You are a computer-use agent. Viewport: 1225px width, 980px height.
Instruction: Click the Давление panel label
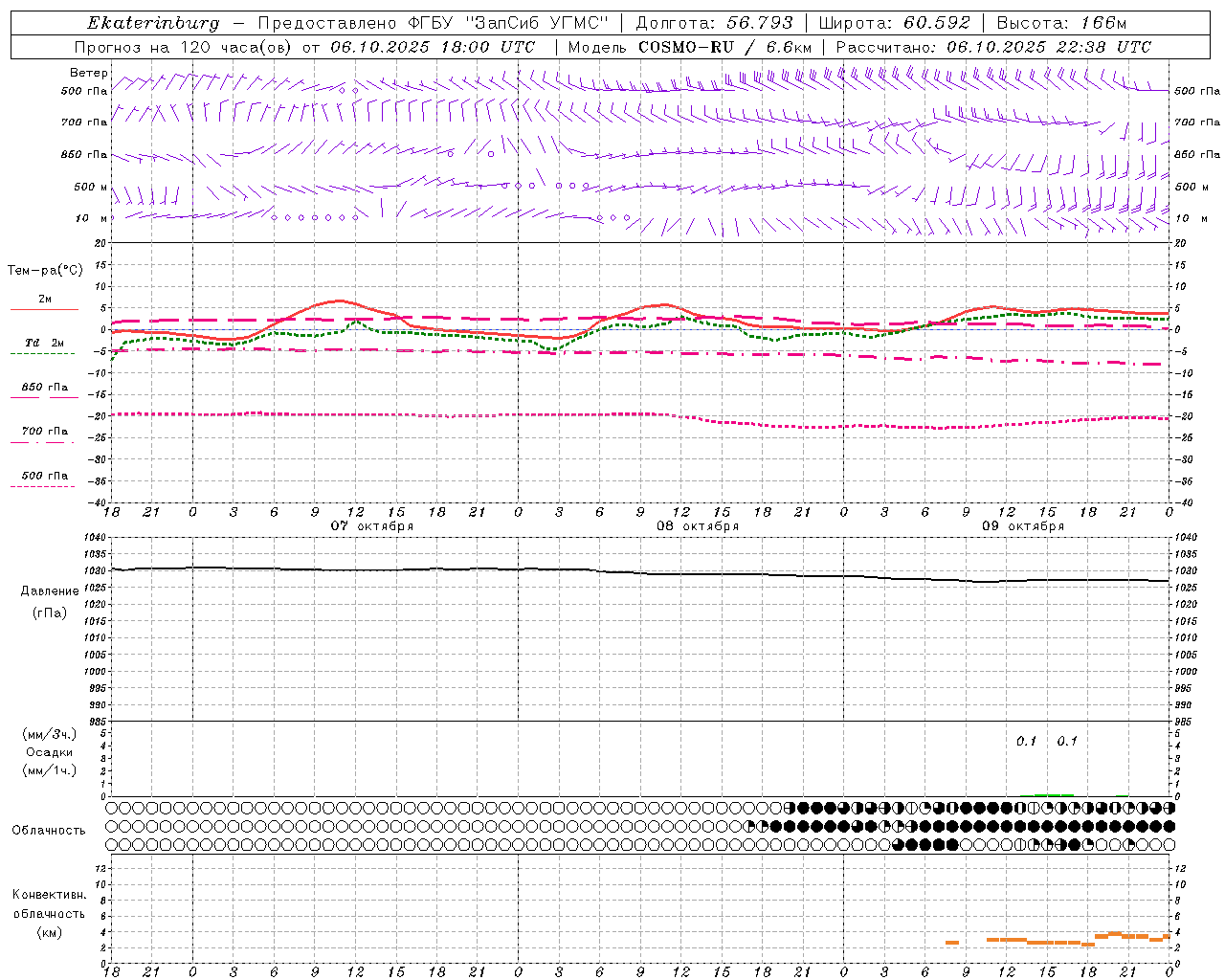coord(50,591)
